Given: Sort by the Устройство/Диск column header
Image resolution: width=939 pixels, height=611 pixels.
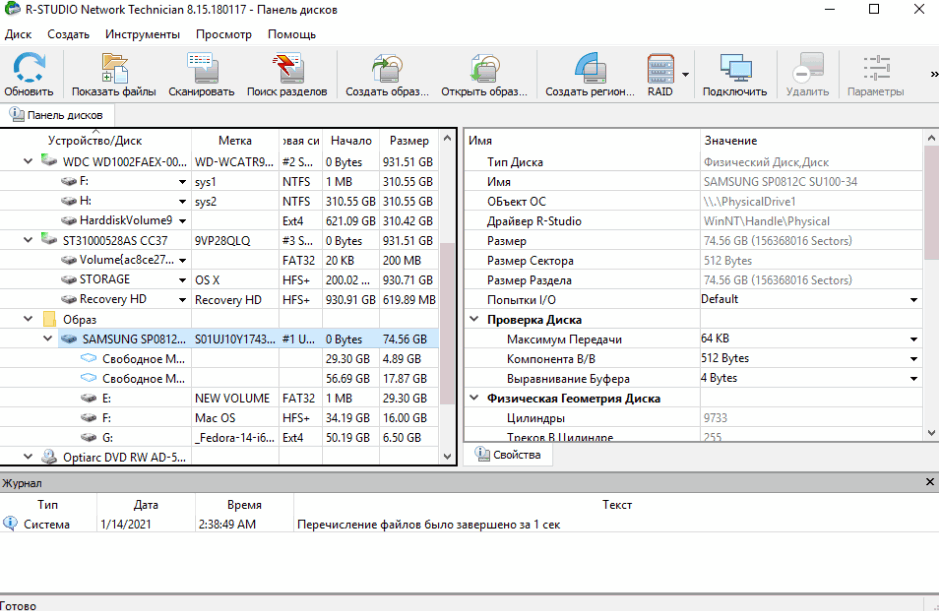Looking at the screenshot, I should 95,141.
